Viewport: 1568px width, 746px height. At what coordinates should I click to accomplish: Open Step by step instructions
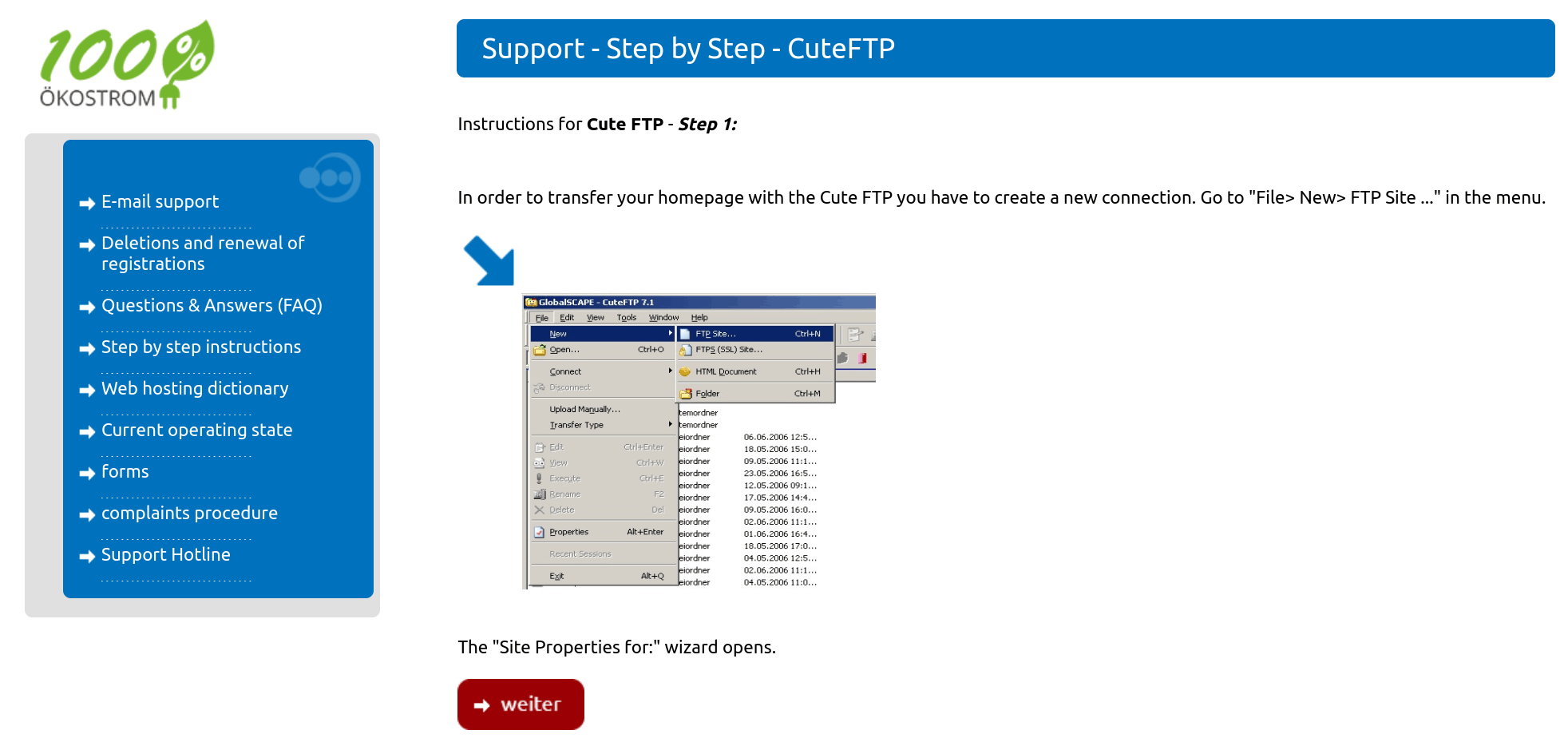point(201,347)
